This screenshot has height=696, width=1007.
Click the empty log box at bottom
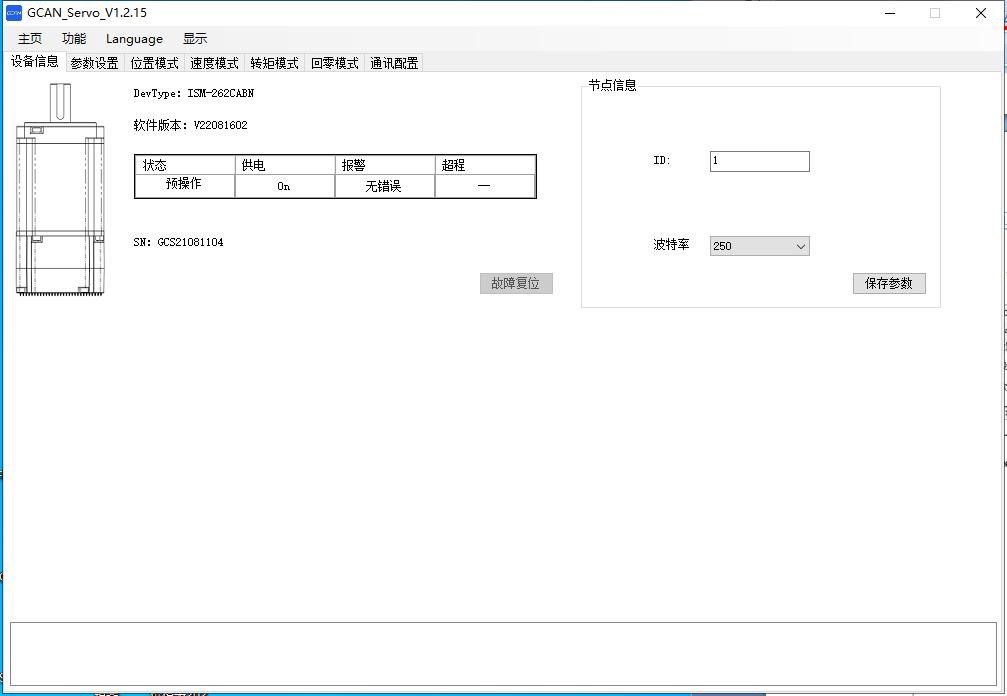coord(503,653)
